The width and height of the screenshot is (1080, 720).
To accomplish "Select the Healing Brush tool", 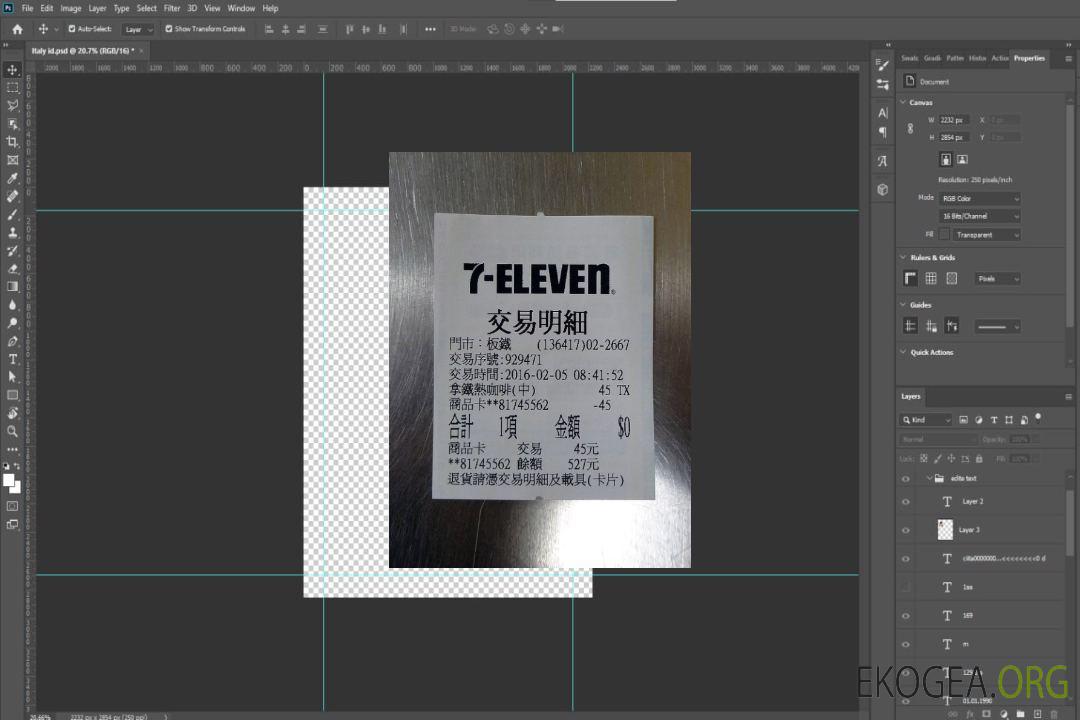I will (12, 196).
